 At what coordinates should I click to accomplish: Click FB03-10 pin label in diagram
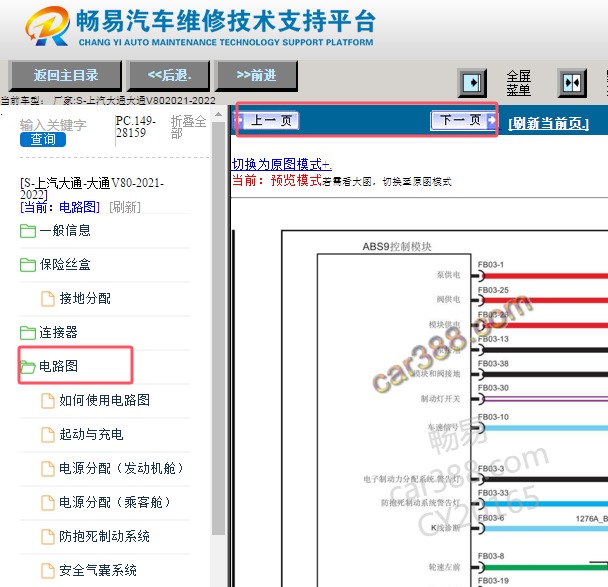click(x=493, y=417)
